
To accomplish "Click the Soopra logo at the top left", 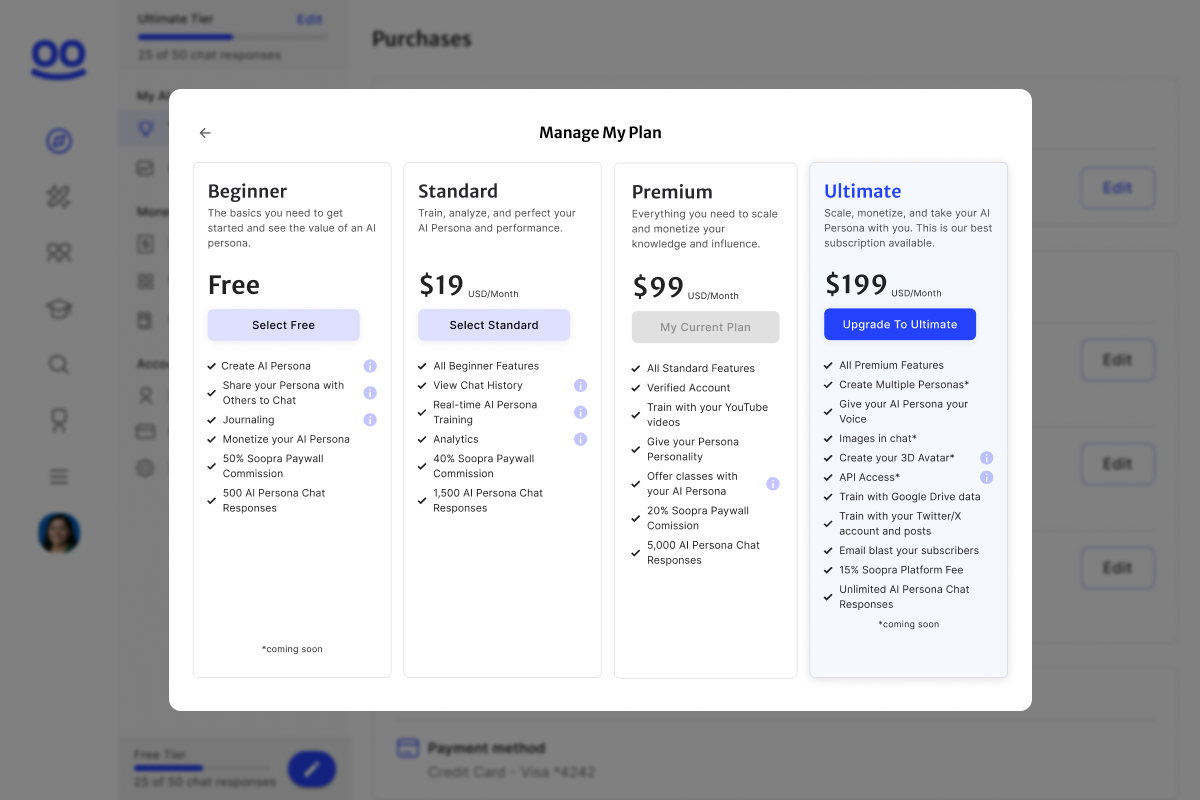I will 58,60.
